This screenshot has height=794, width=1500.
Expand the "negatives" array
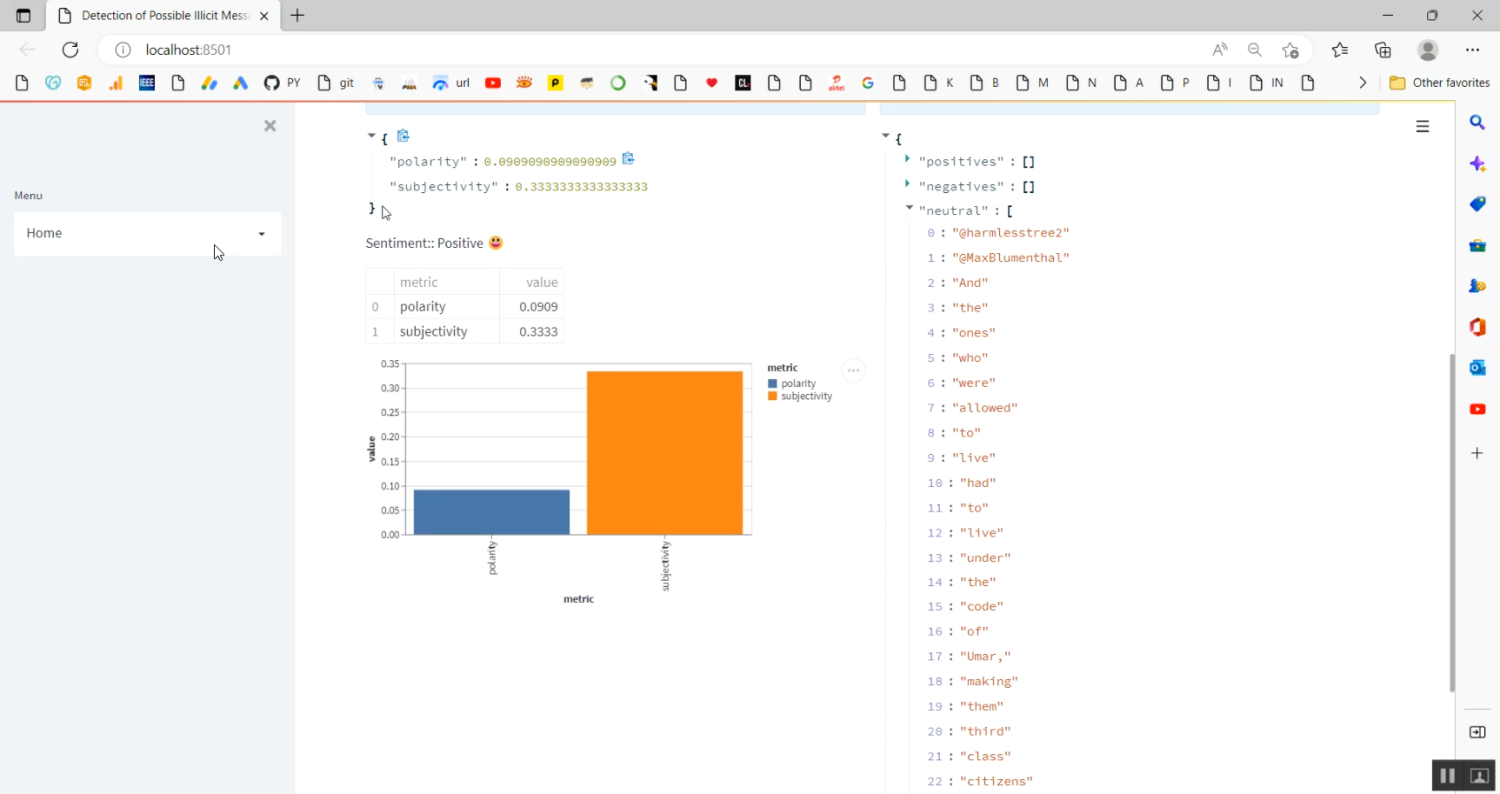tap(907, 184)
